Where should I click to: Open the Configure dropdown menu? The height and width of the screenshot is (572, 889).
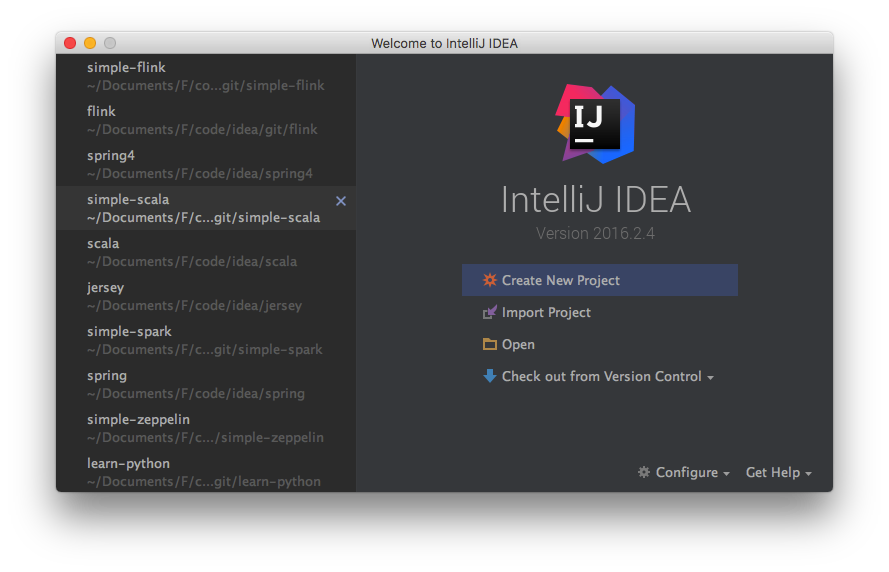pyautogui.click(x=687, y=473)
